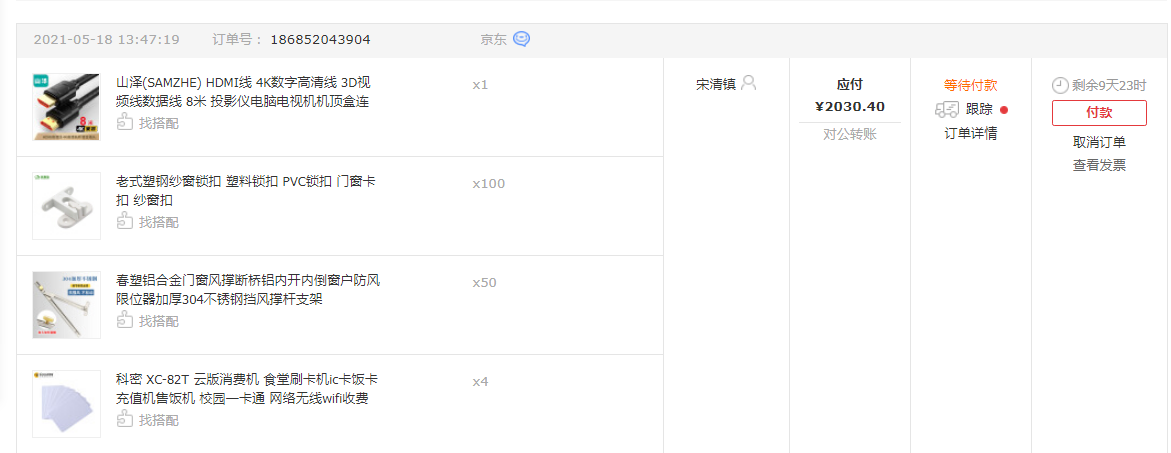The image size is (1171, 453).
Task: Open the aluminum window wind stay thumbnail
Action: tap(66, 304)
